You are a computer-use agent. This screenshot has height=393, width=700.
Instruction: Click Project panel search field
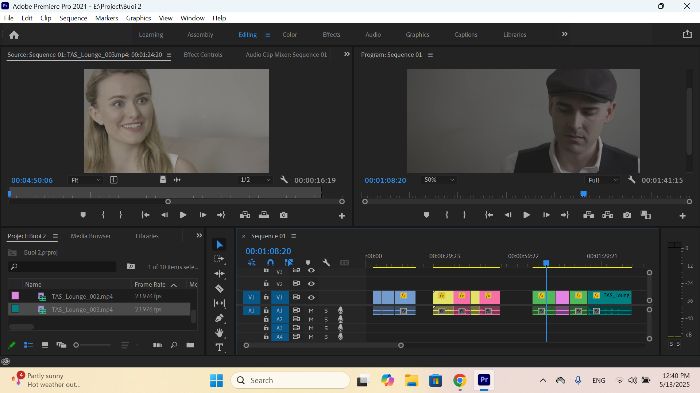[x=62, y=267]
